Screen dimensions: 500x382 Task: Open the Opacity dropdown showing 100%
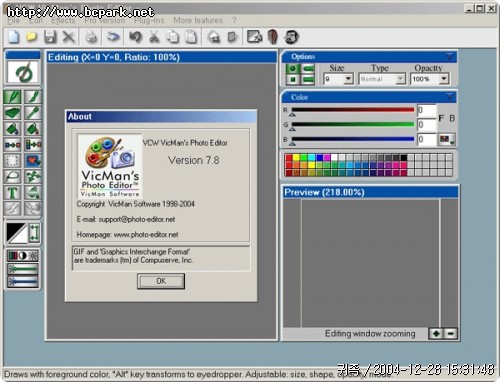click(x=444, y=79)
